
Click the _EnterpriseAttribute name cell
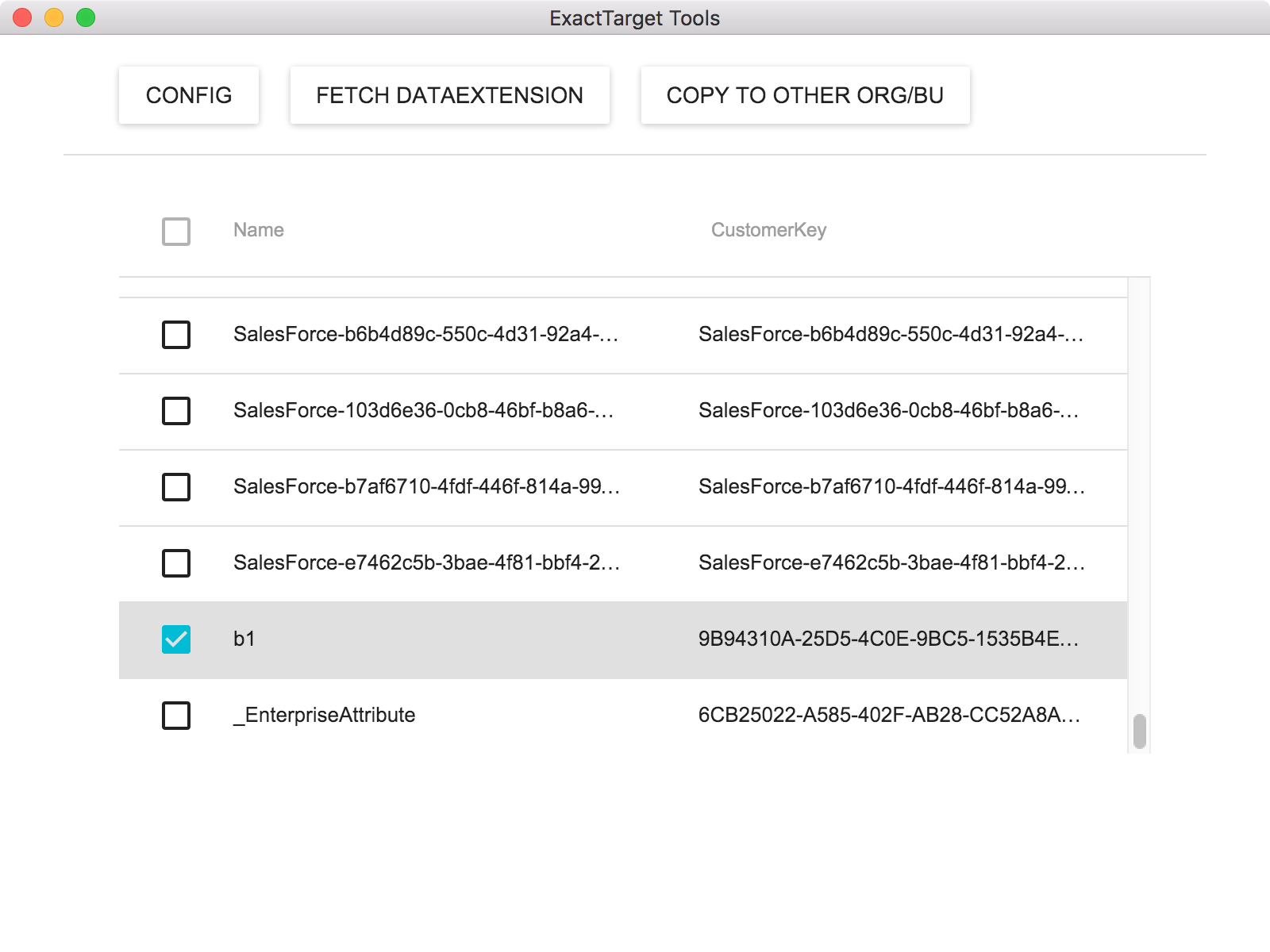(325, 716)
